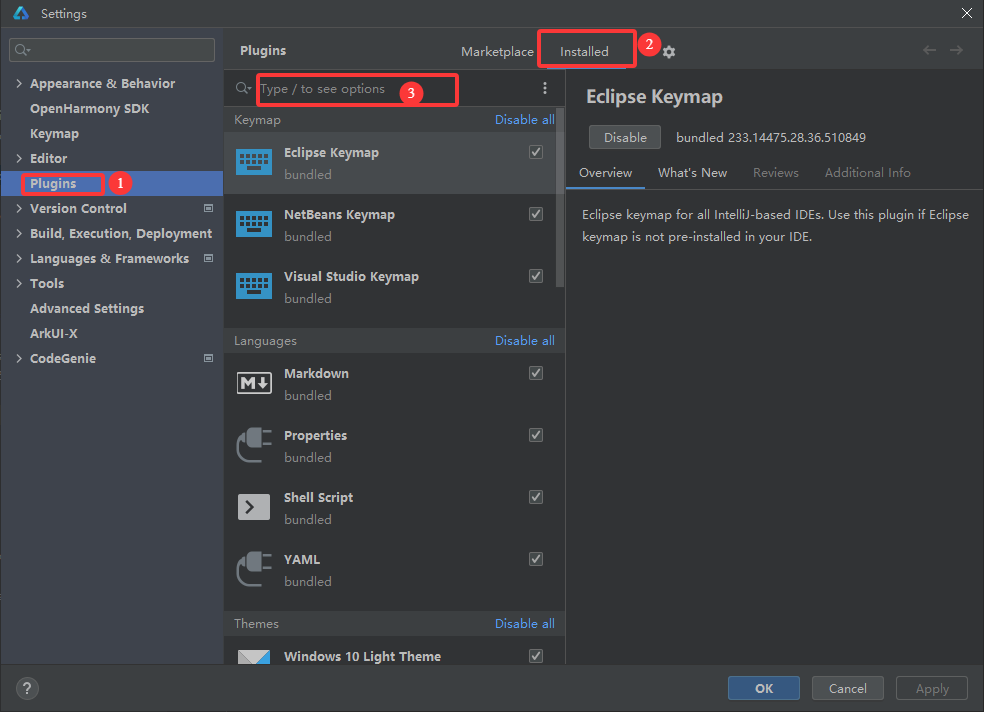This screenshot has width=984, height=712.
Task: Select the Visual Studio Keymap plugin name
Action: point(351,277)
